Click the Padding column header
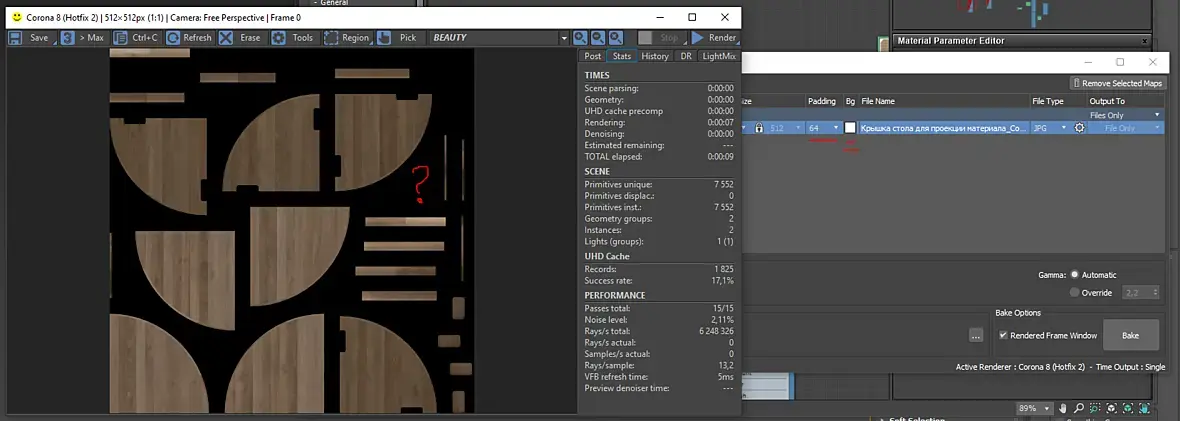Image resolution: width=1180 pixels, height=421 pixels. [x=821, y=101]
